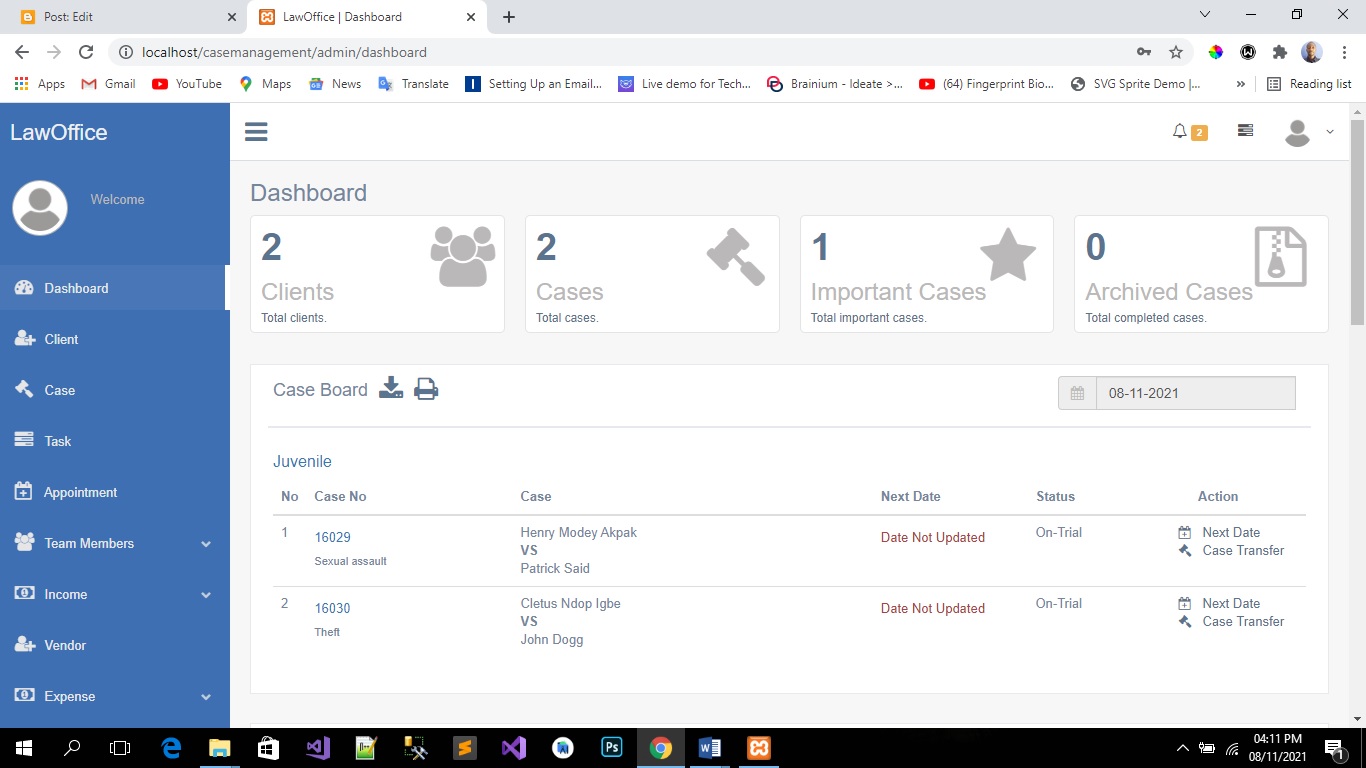Switch to the Post: Edit browser tab
Screen dimensions: 1366x768
coord(120,16)
